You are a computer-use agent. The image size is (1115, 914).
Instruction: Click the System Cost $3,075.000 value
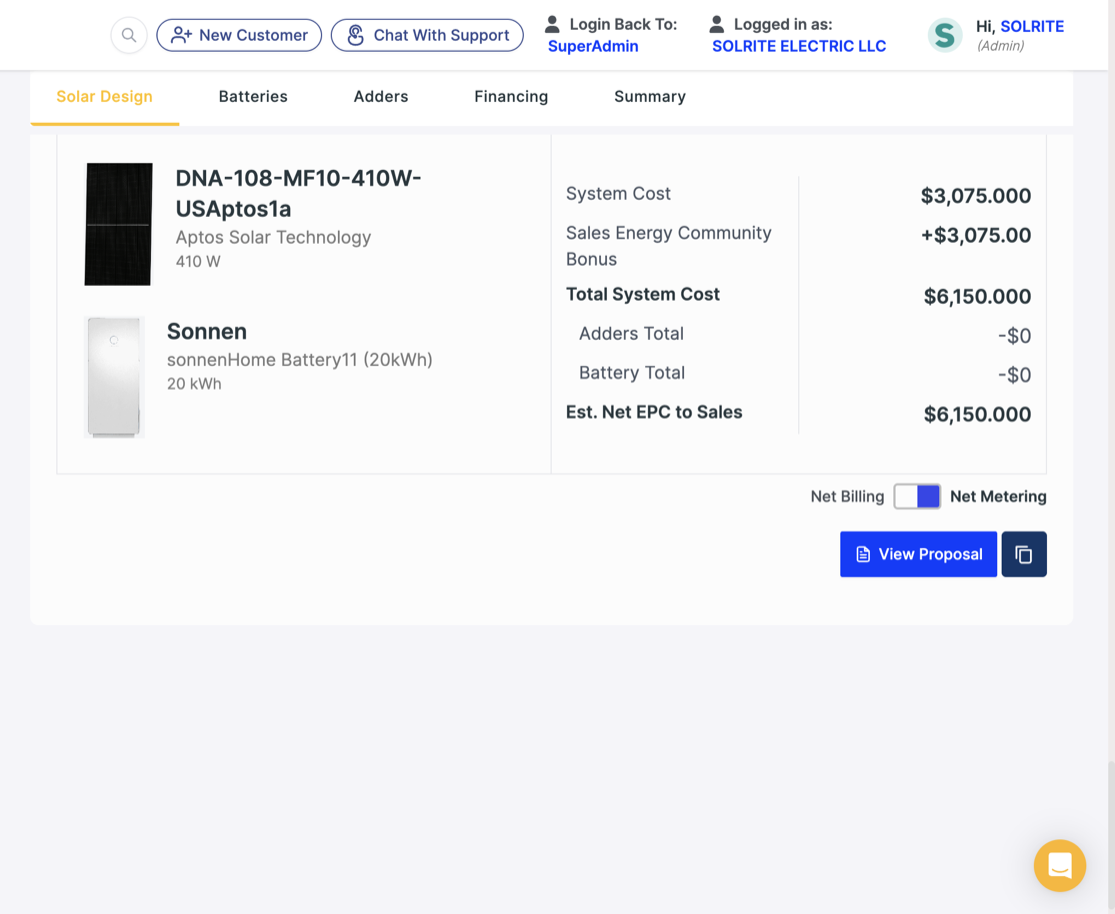pos(976,196)
